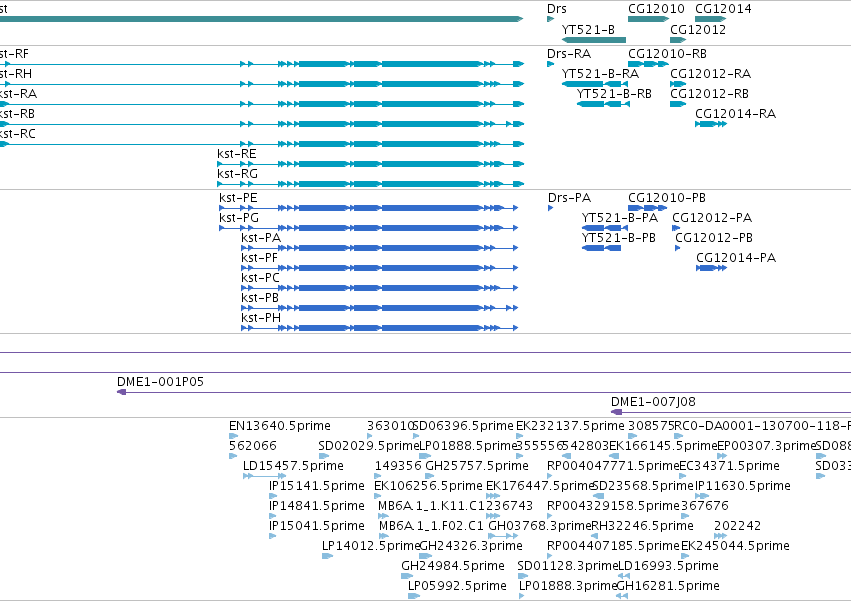851x601 pixels.
Task: Select transcript YT521-B-RA
Action: click(595, 84)
